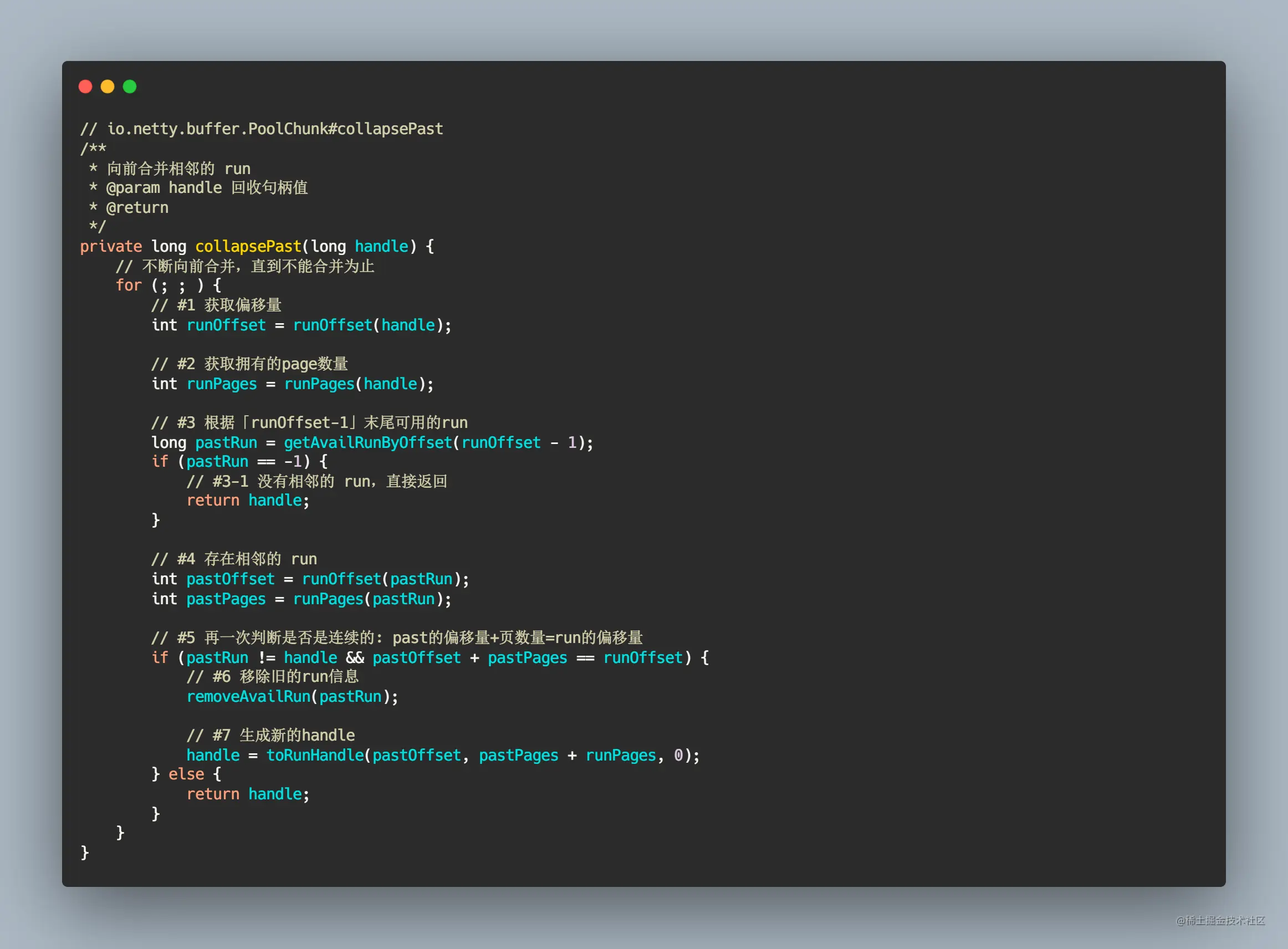Click the '#6 移除旧的run信息' comment

click(273, 677)
